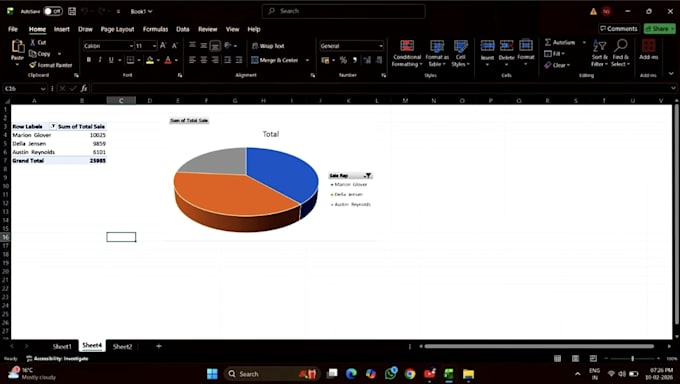Toggle Italic formatting
The image size is (680, 384).
pyautogui.click(x=100, y=60)
